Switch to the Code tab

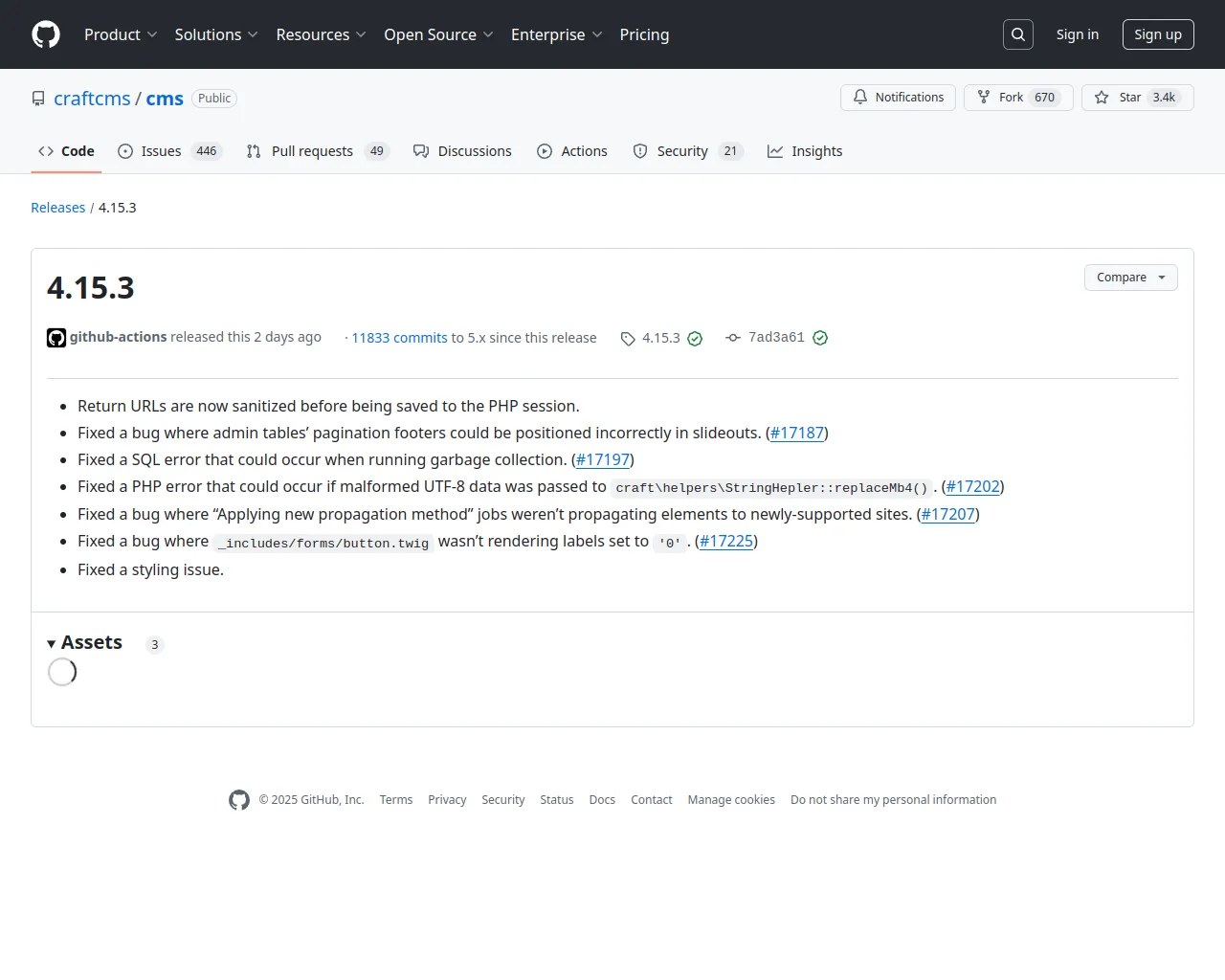[66, 151]
